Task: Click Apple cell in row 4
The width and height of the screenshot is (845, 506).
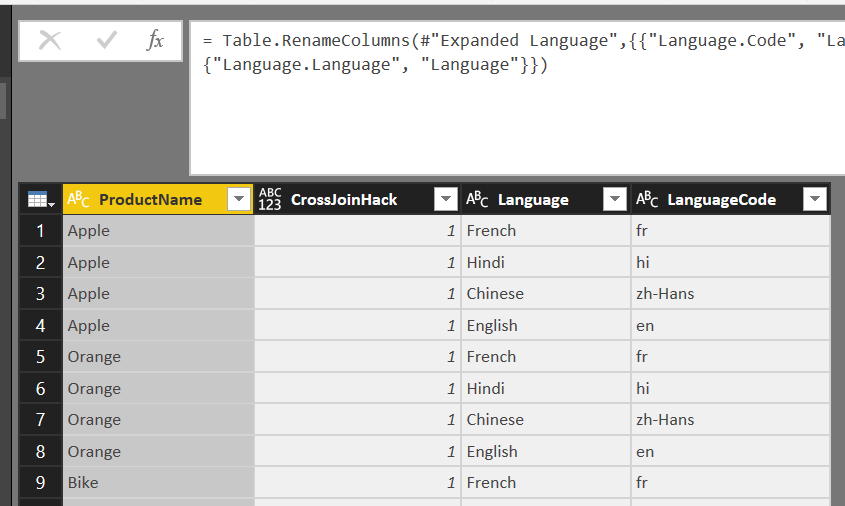Action: 158,325
